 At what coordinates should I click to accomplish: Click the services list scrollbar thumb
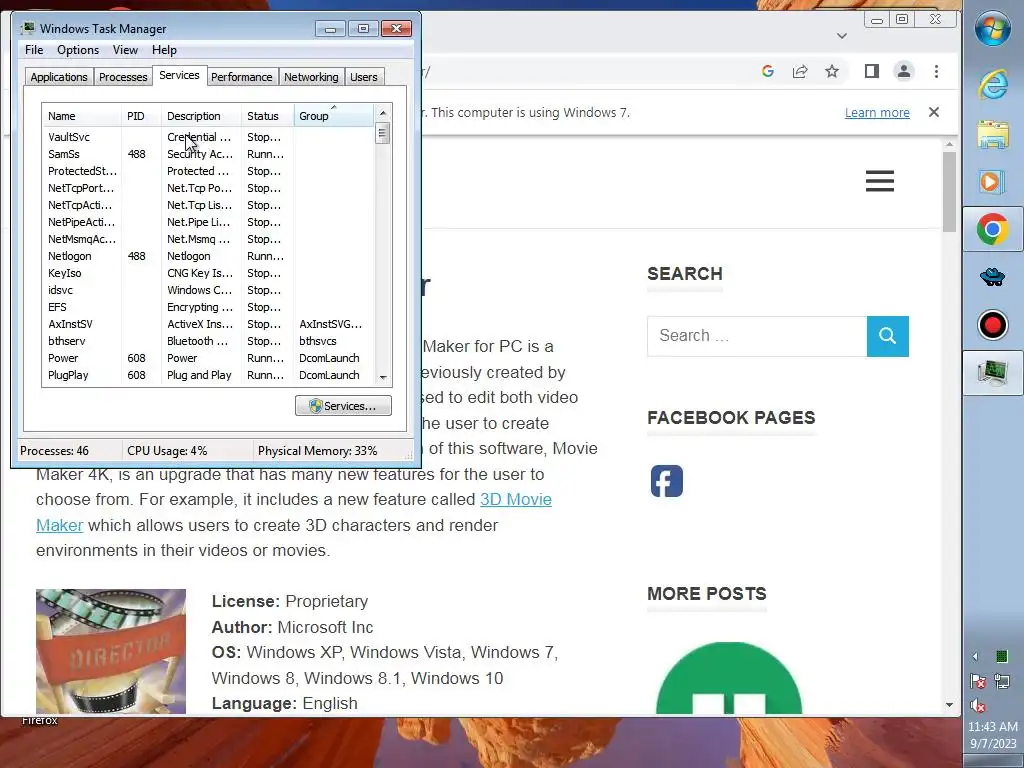[x=383, y=133]
